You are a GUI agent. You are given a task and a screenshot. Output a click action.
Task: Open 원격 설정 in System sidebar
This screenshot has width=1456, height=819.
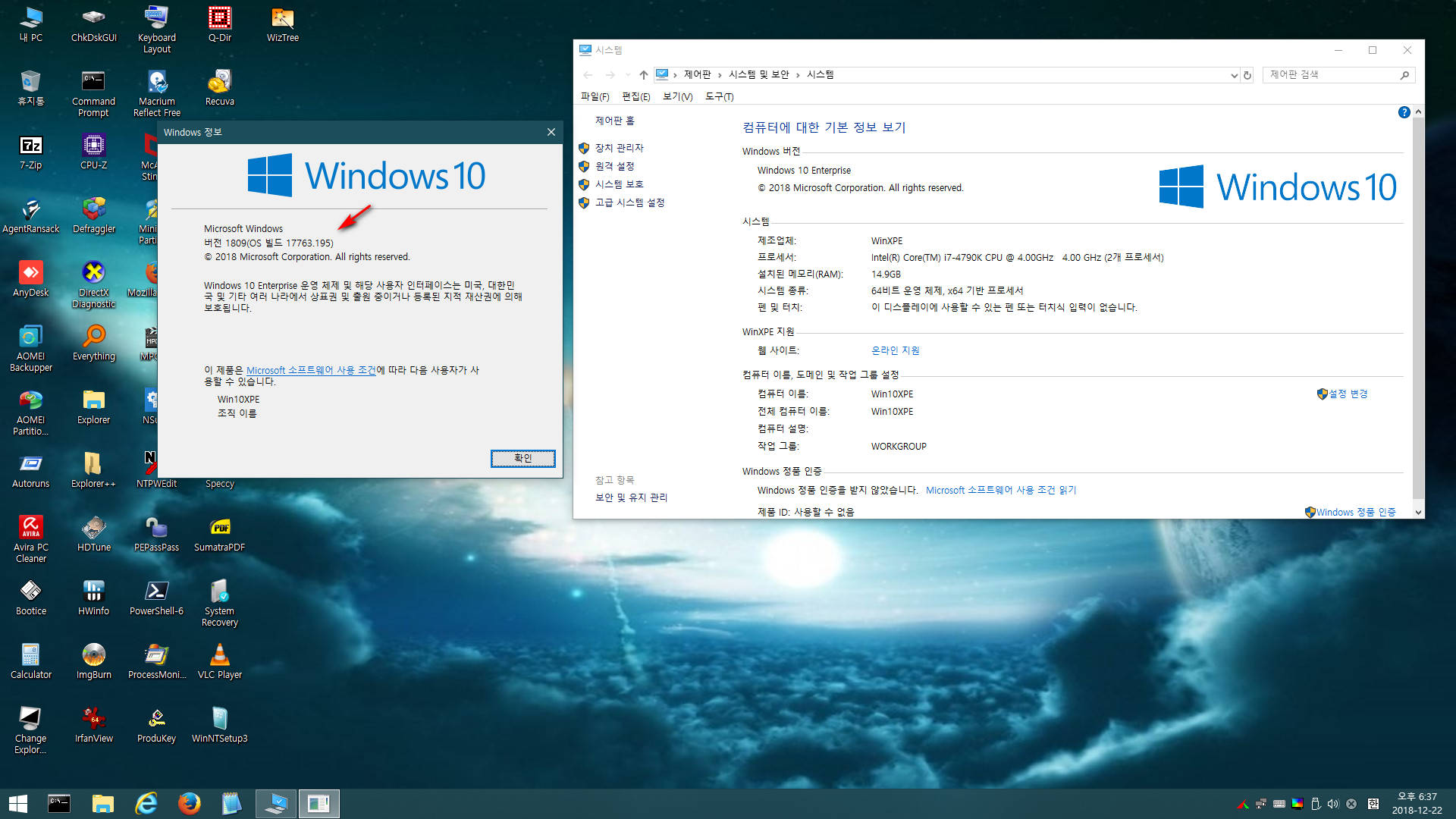(614, 166)
